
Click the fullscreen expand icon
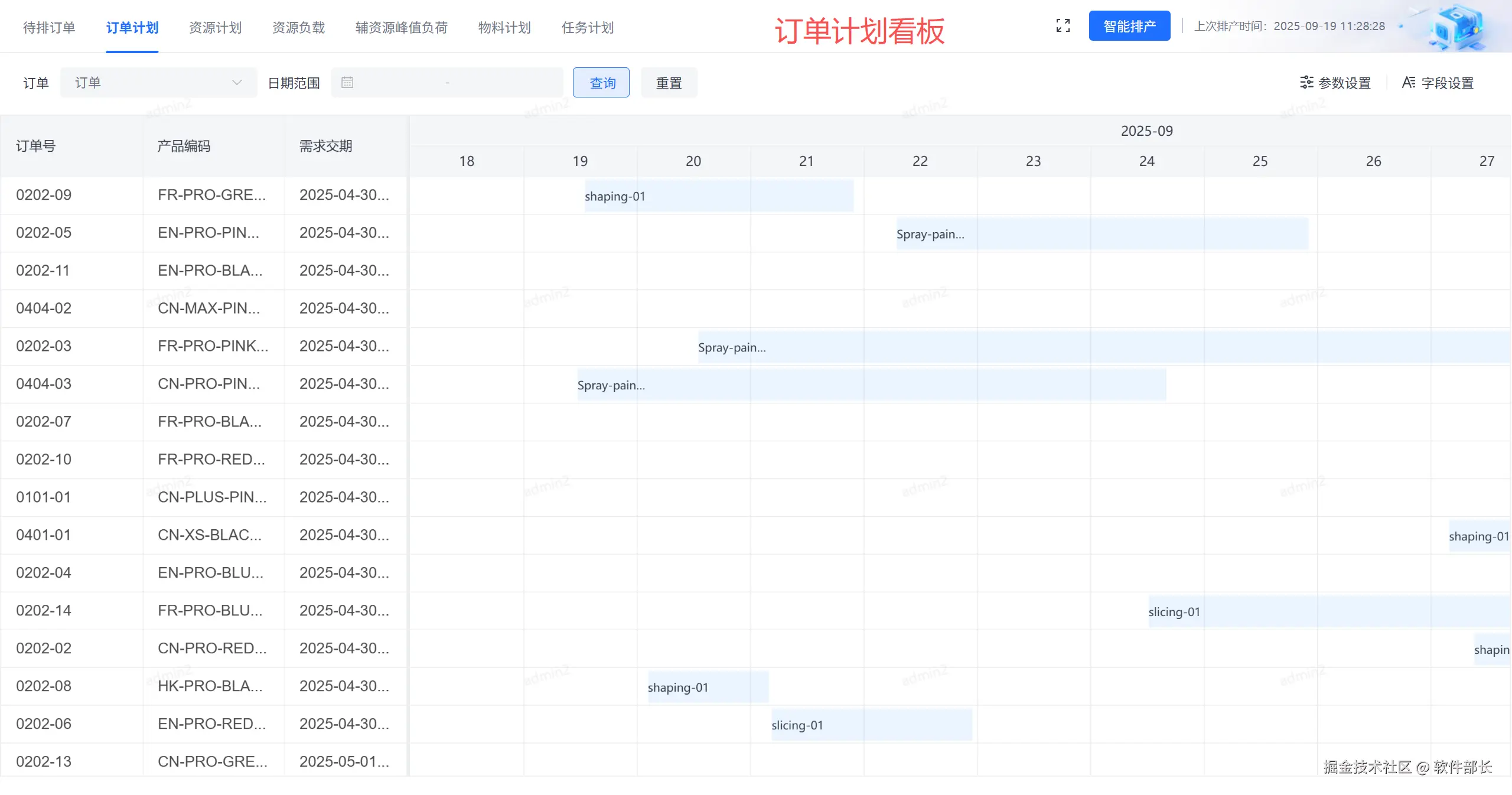point(1063,26)
